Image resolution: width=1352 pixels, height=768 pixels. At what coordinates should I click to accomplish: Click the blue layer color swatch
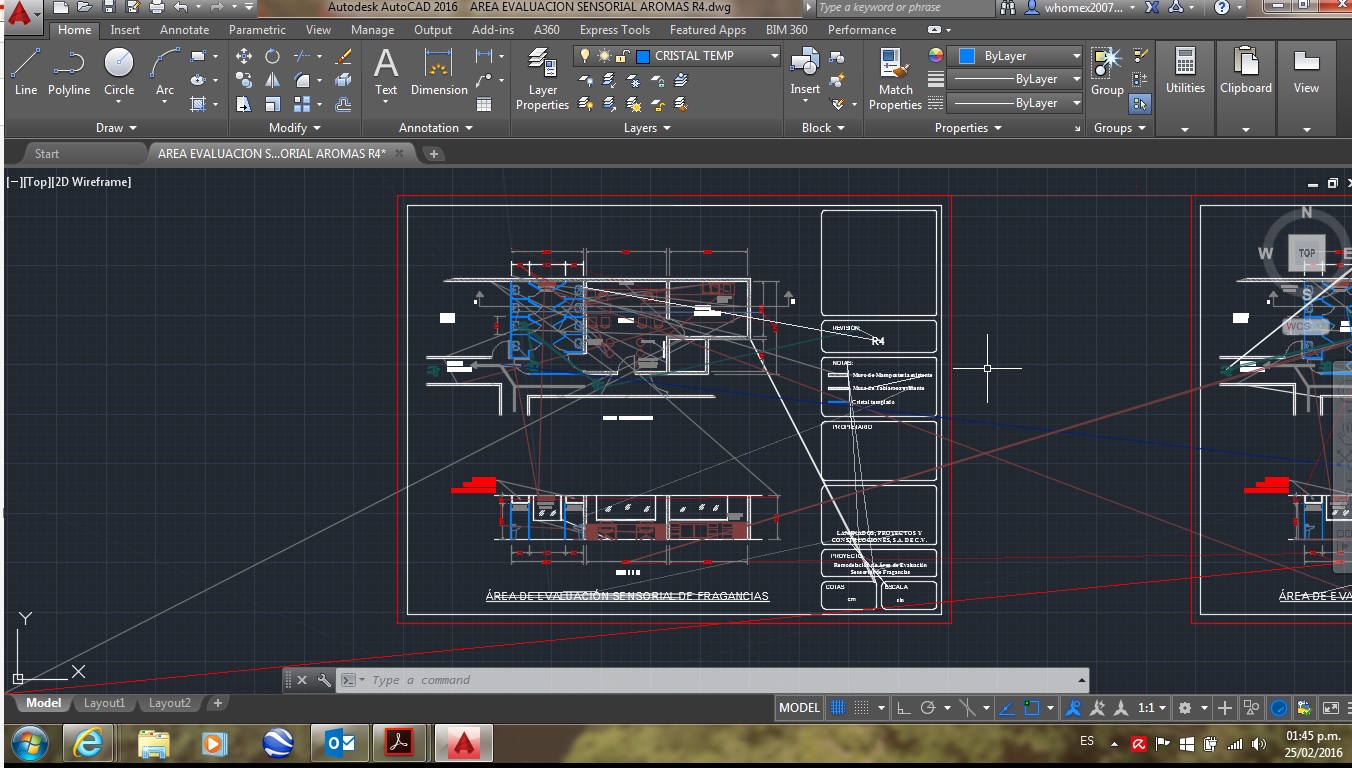(x=643, y=56)
